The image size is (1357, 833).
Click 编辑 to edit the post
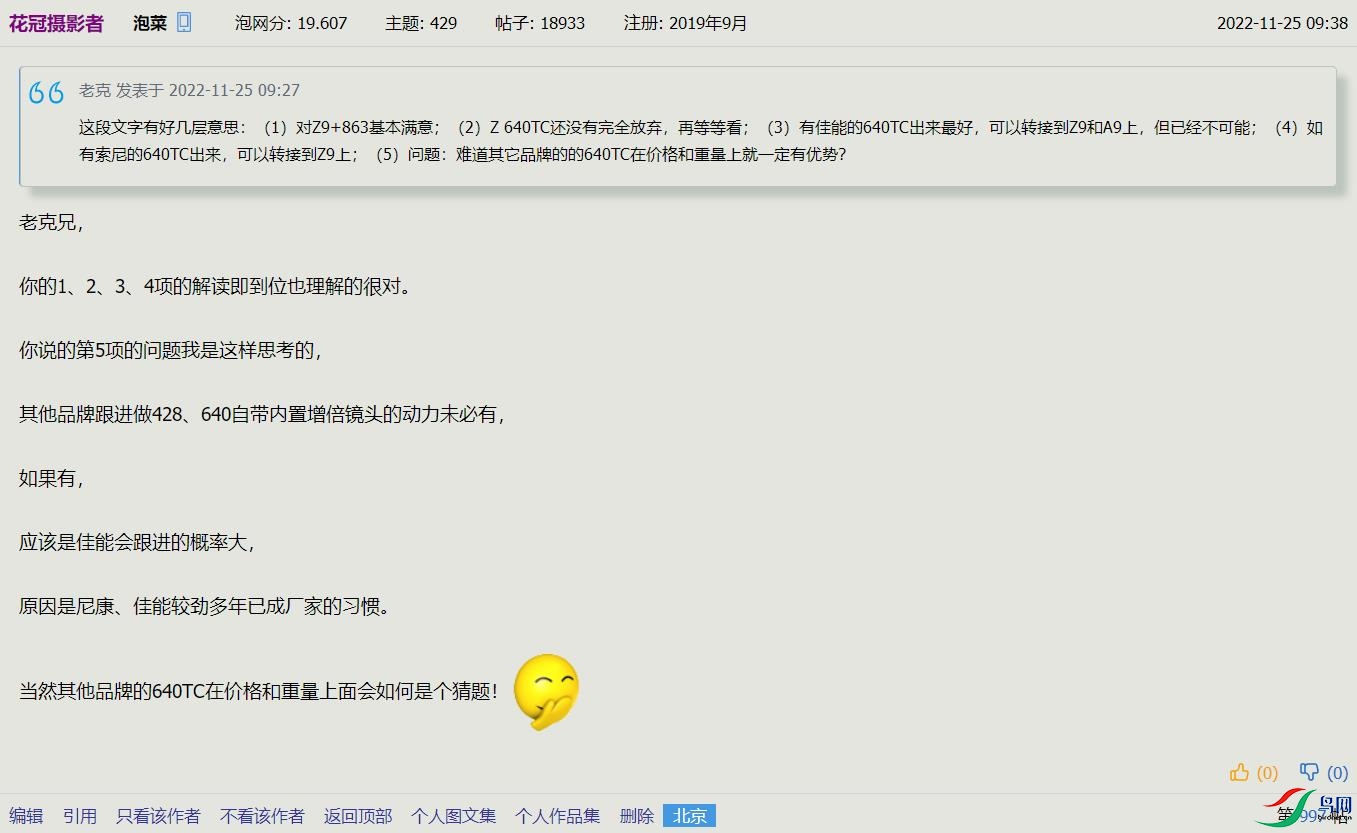[x=26, y=816]
